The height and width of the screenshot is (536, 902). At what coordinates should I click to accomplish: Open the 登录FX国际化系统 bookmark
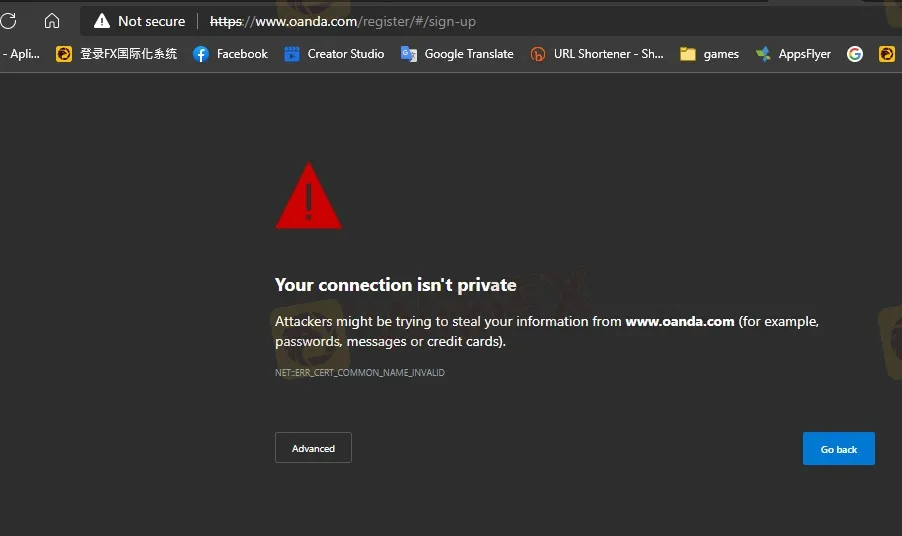tap(116, 54)
